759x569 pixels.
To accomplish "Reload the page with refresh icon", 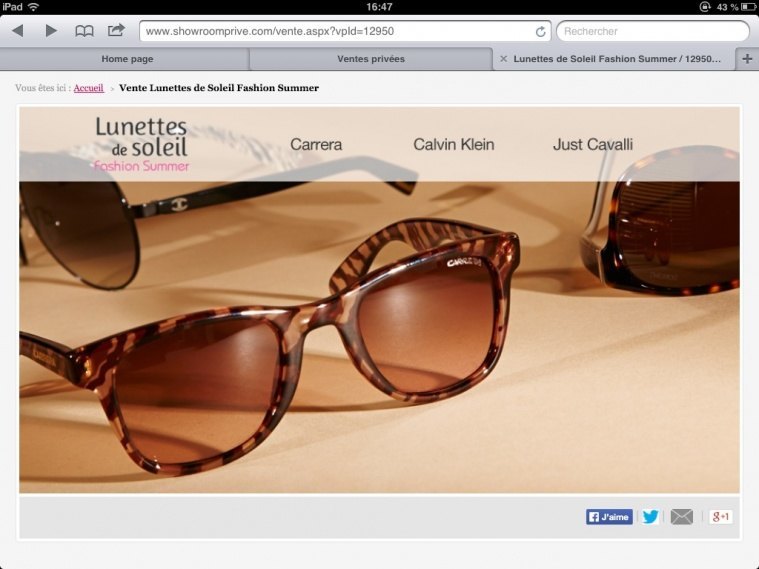I will click(x=541, y=32).
